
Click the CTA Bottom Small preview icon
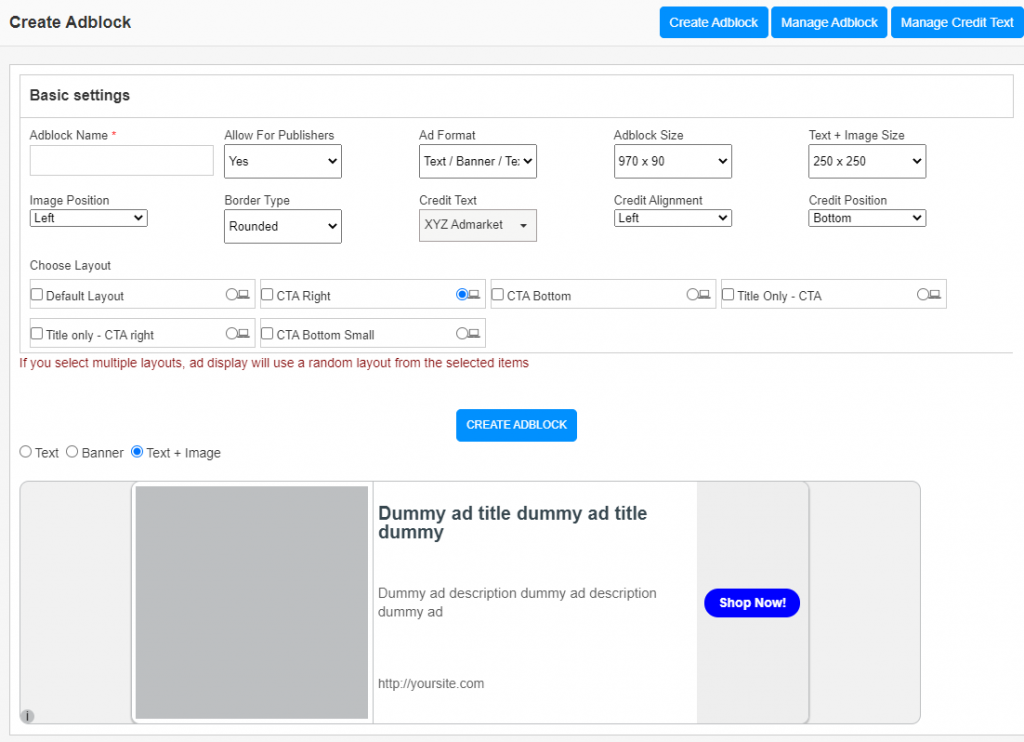click(469, 333)
